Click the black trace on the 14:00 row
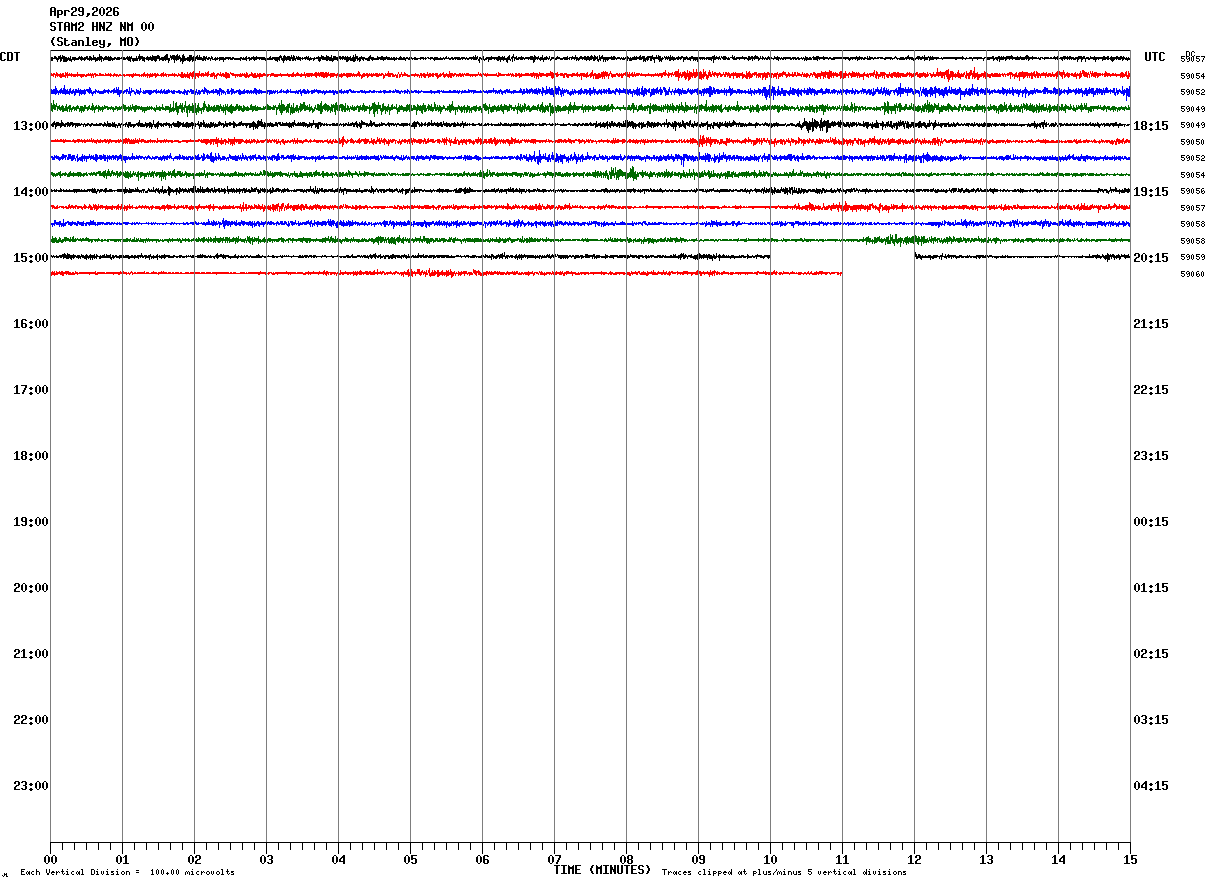The image size is (1210, 886). pos(590,190)
